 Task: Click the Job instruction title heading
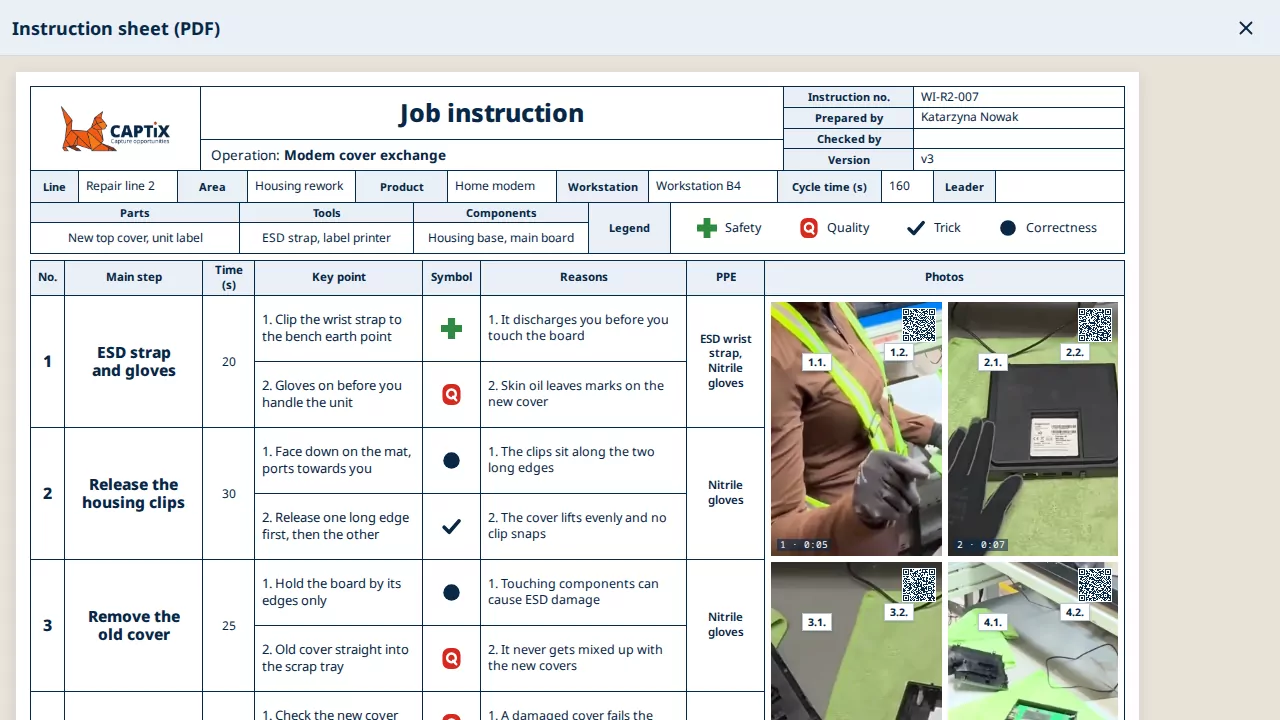(491, 113)
